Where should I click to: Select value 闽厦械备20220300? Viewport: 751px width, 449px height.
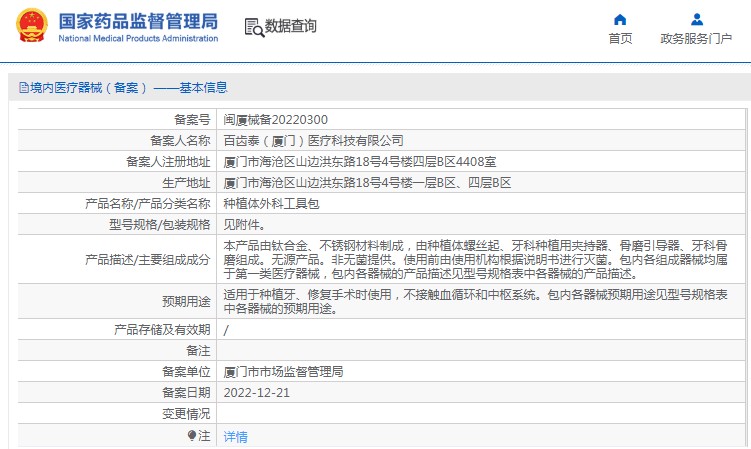(275, 120)
